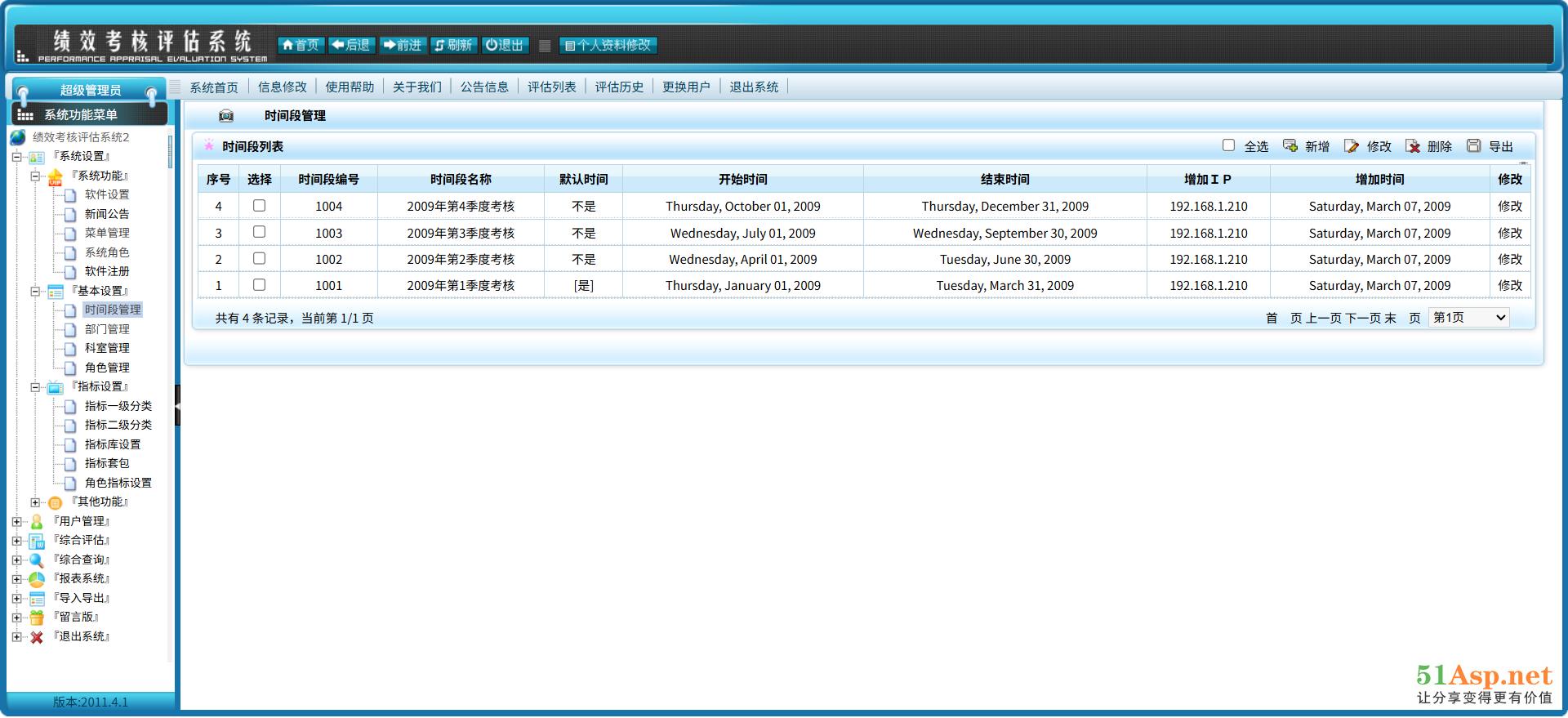1568x718 pixels.
Task: Select the checkbox for period 1001
Action: tap(259, 285)
